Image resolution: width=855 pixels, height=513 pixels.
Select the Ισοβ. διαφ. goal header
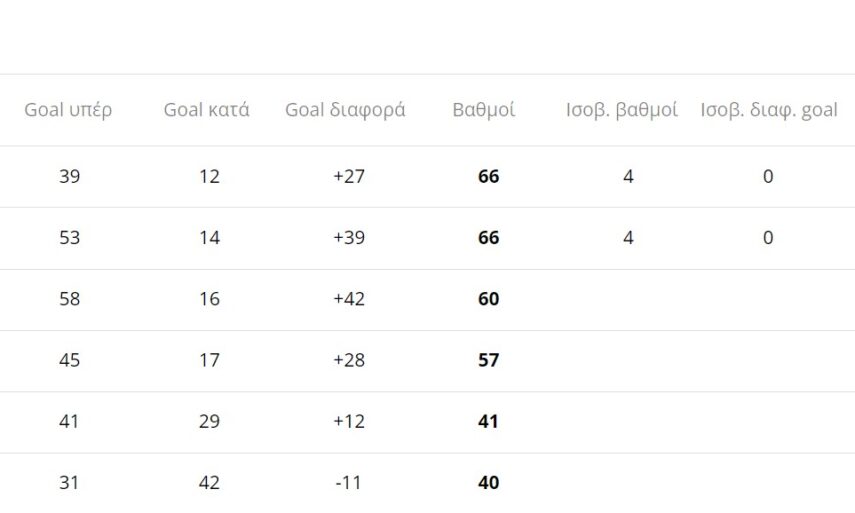(769, 110)
